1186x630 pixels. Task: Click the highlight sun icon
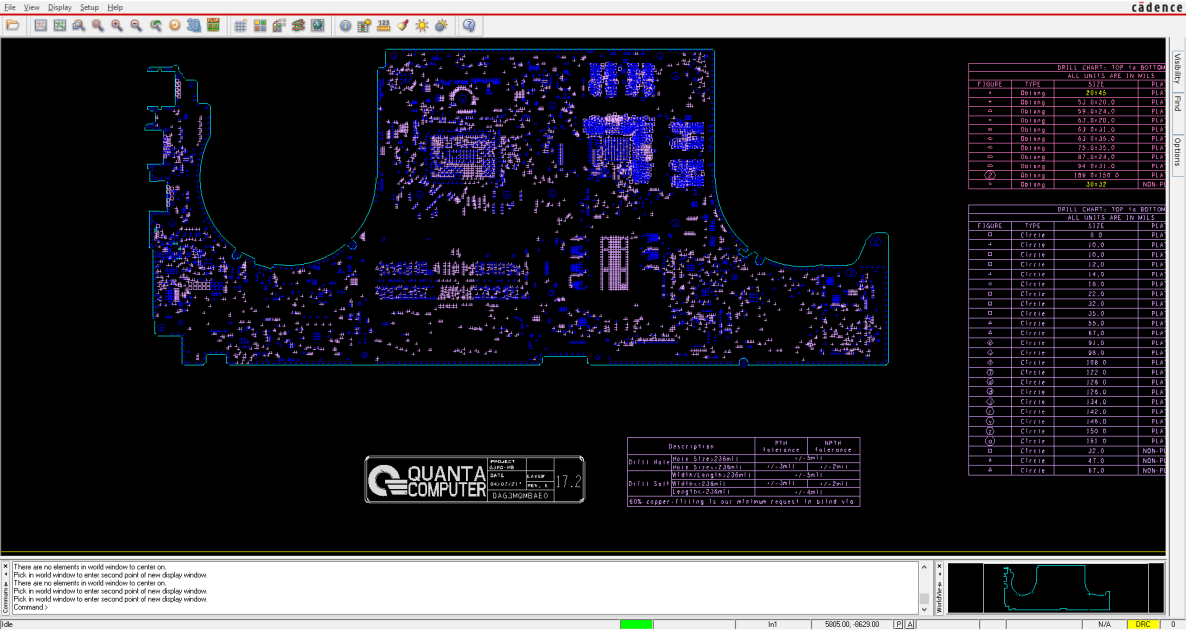[422, 26]
